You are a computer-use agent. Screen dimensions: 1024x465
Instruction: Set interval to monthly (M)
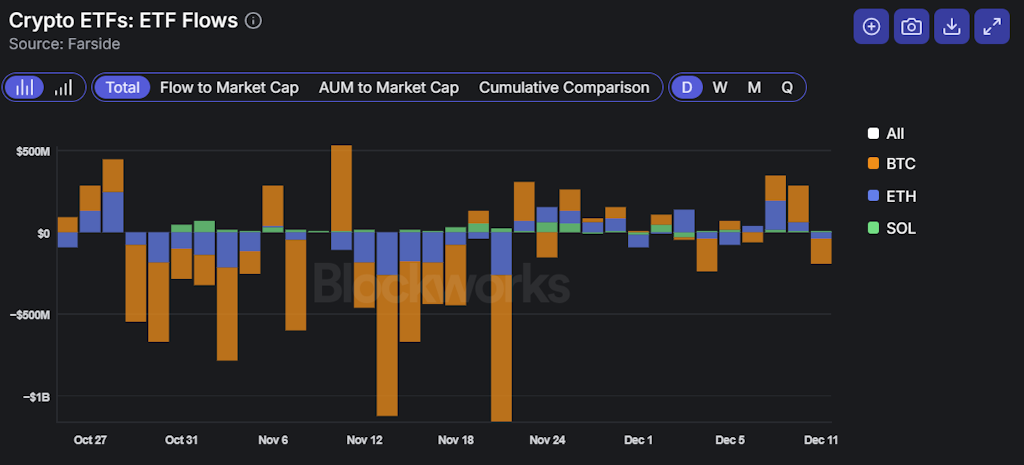pos(754,87)
